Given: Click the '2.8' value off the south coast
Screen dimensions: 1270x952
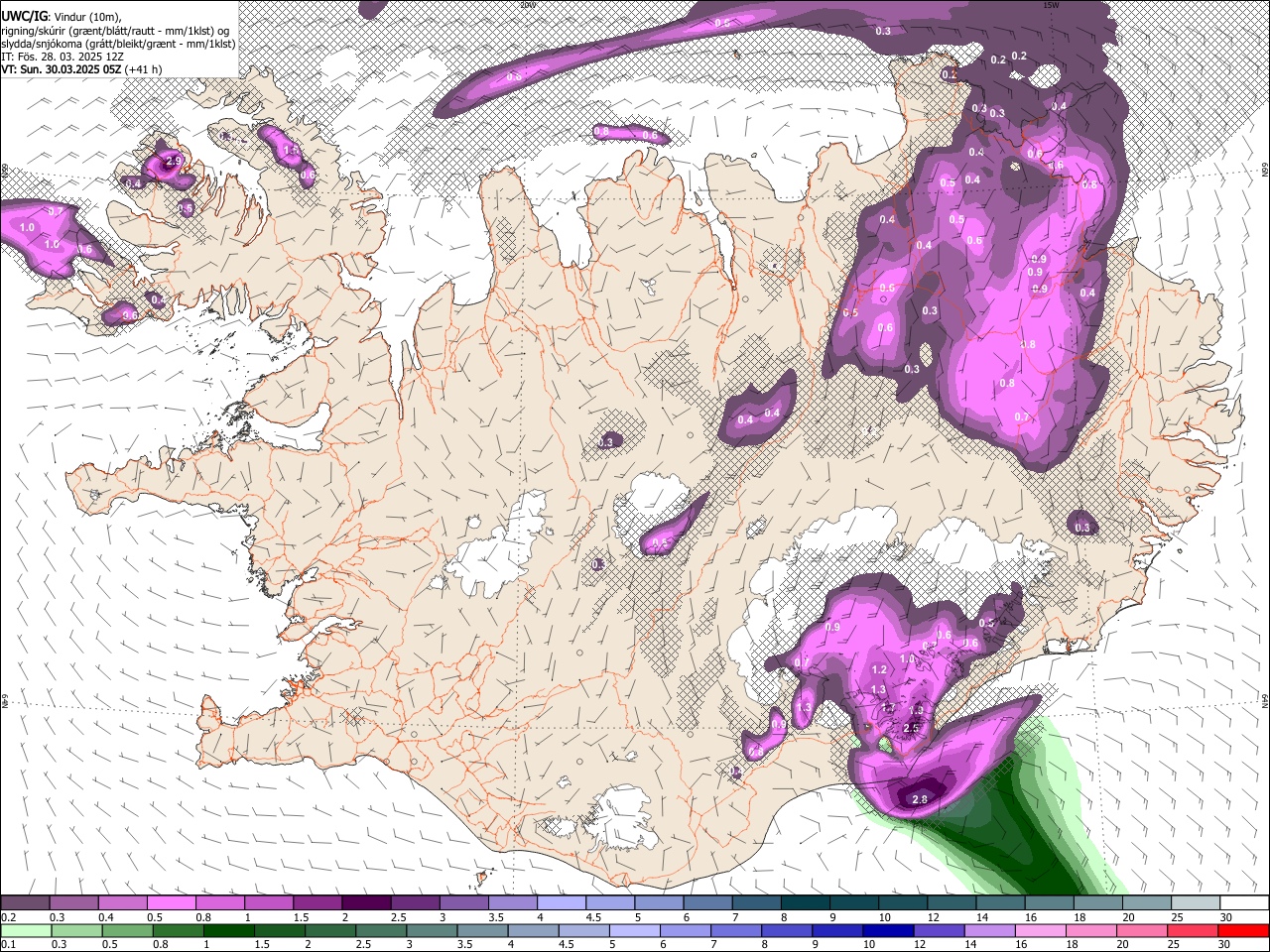Looking at the screenshot, I should click(x=920, y=799).
